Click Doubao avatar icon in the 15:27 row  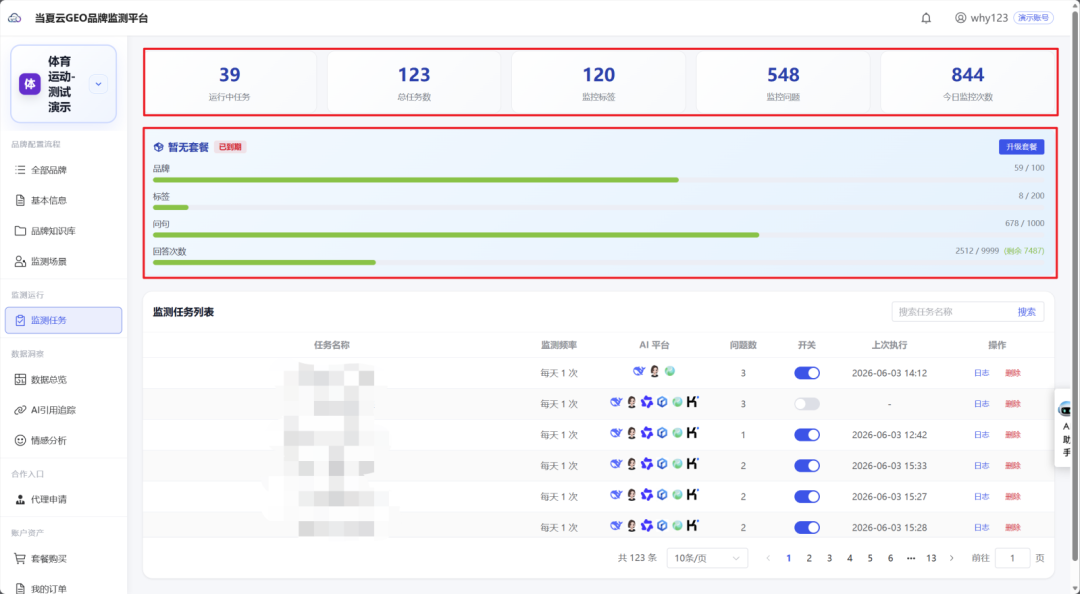[x=632, y=495]
